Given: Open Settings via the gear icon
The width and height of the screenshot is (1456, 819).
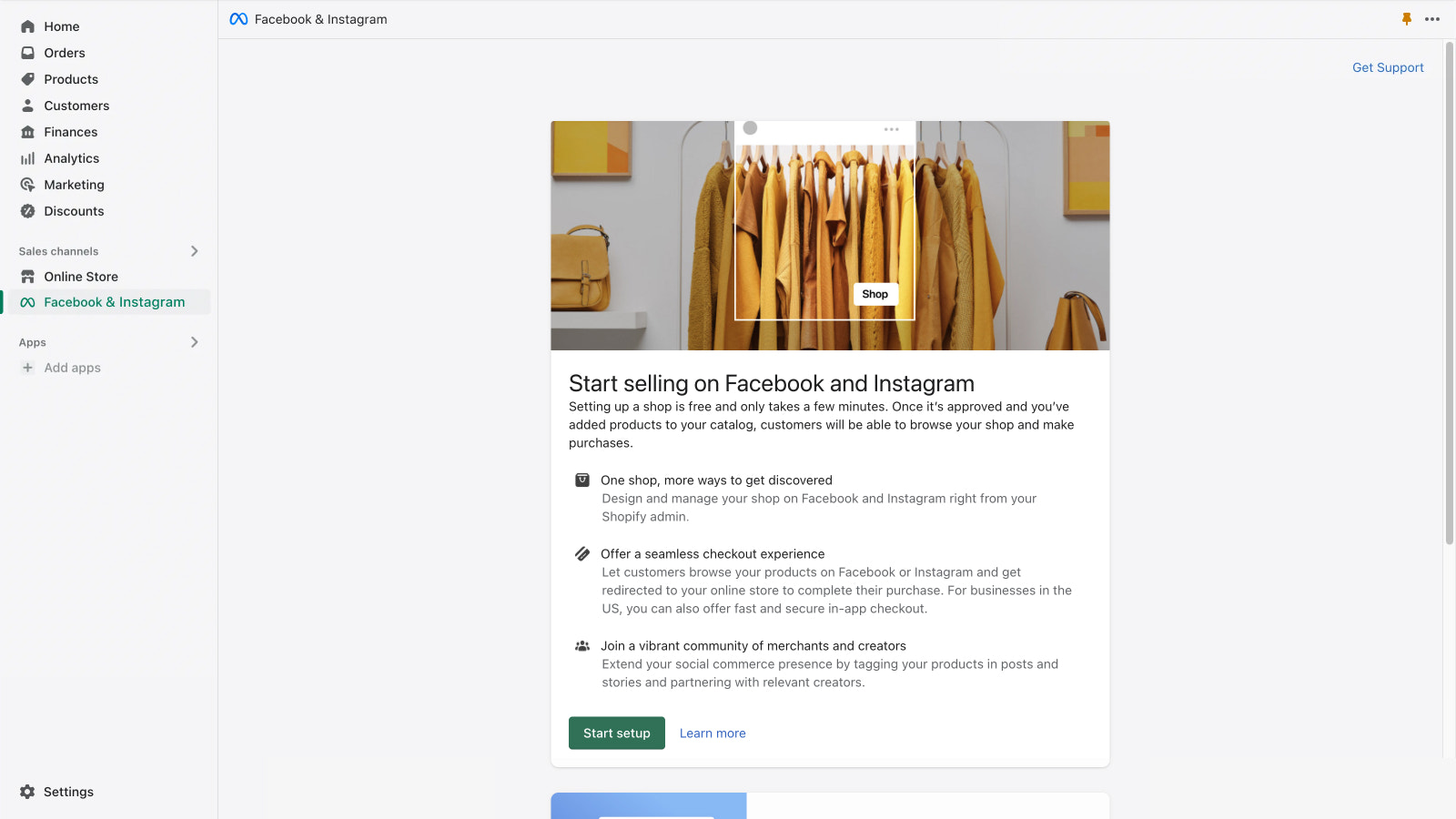Looking at the screenshot, I should click(27, 792).
